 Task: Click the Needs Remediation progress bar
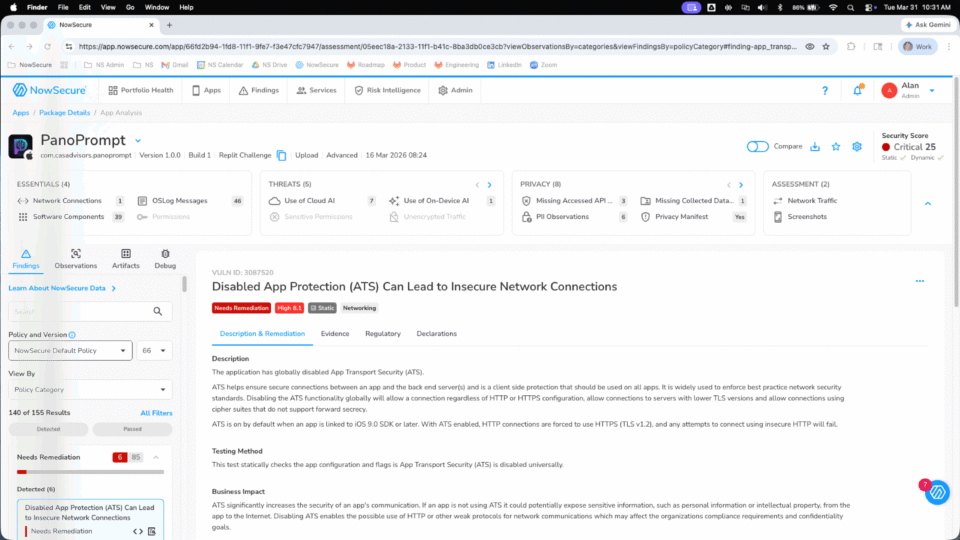pos(91,472)
